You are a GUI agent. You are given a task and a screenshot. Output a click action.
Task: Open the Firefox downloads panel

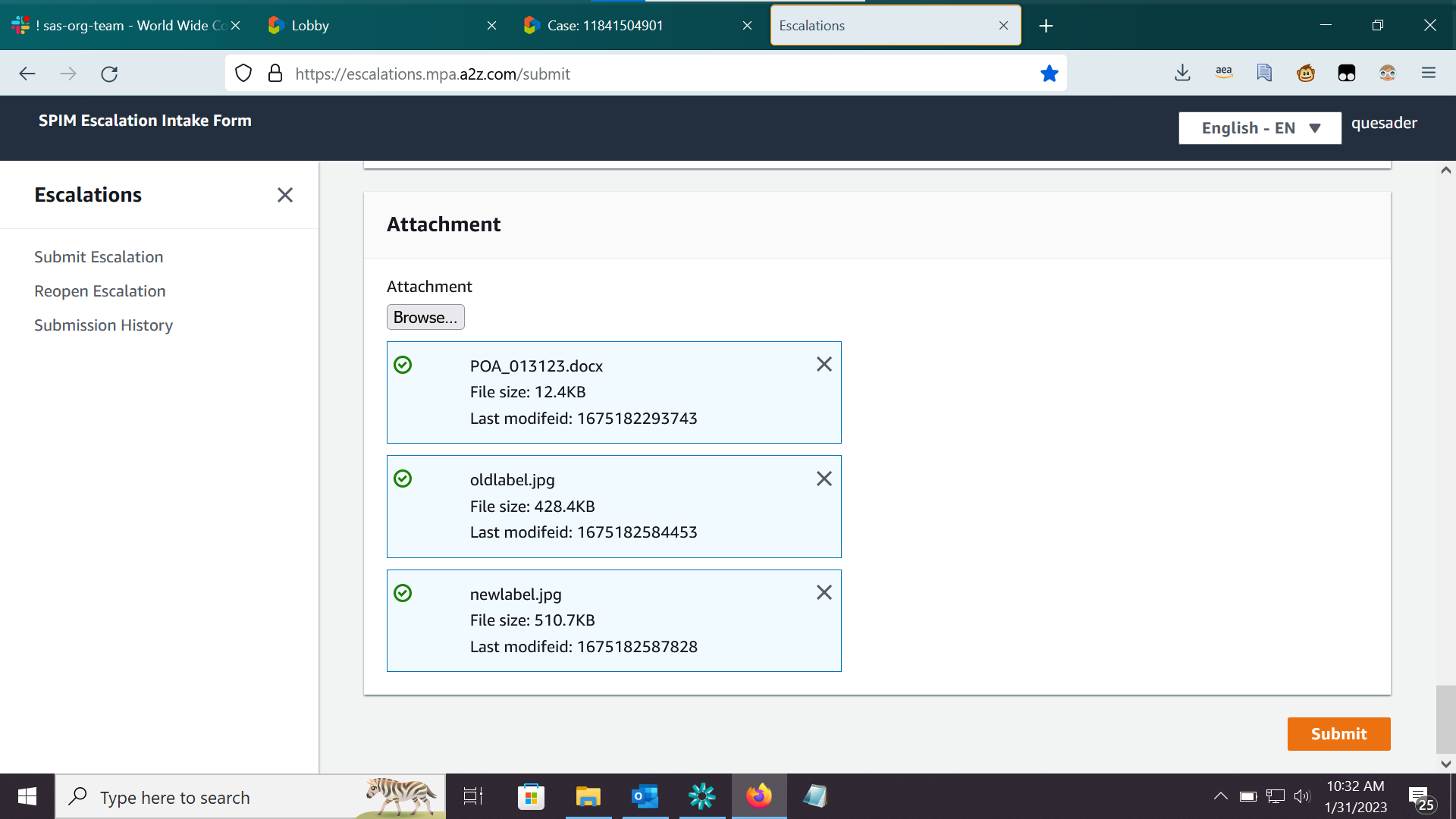1182,74
